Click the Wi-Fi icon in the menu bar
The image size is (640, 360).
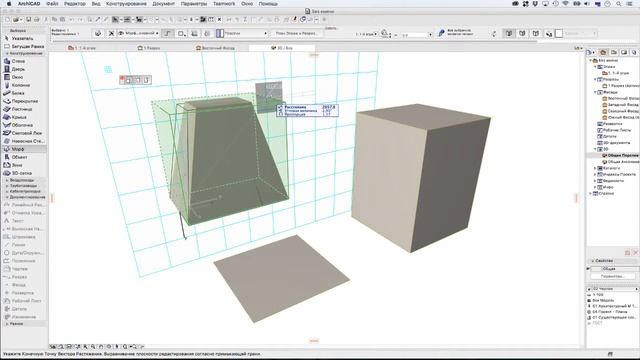point(565,4)
